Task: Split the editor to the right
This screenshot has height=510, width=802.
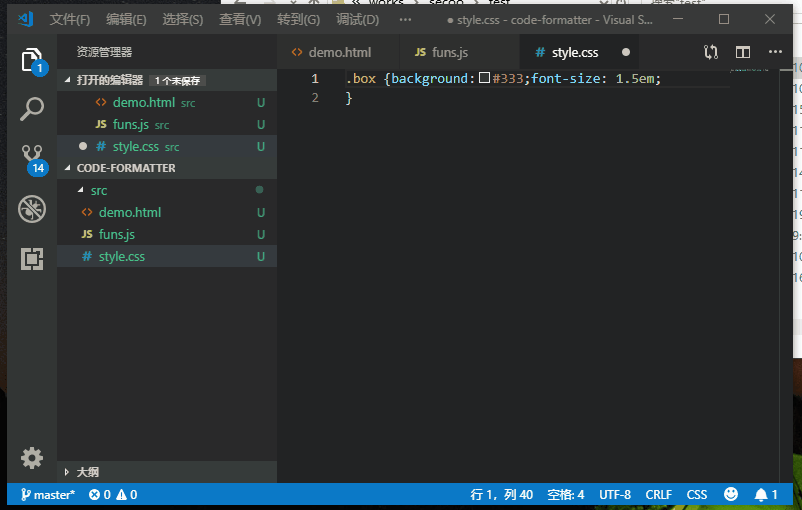Action: pos(743,52)
